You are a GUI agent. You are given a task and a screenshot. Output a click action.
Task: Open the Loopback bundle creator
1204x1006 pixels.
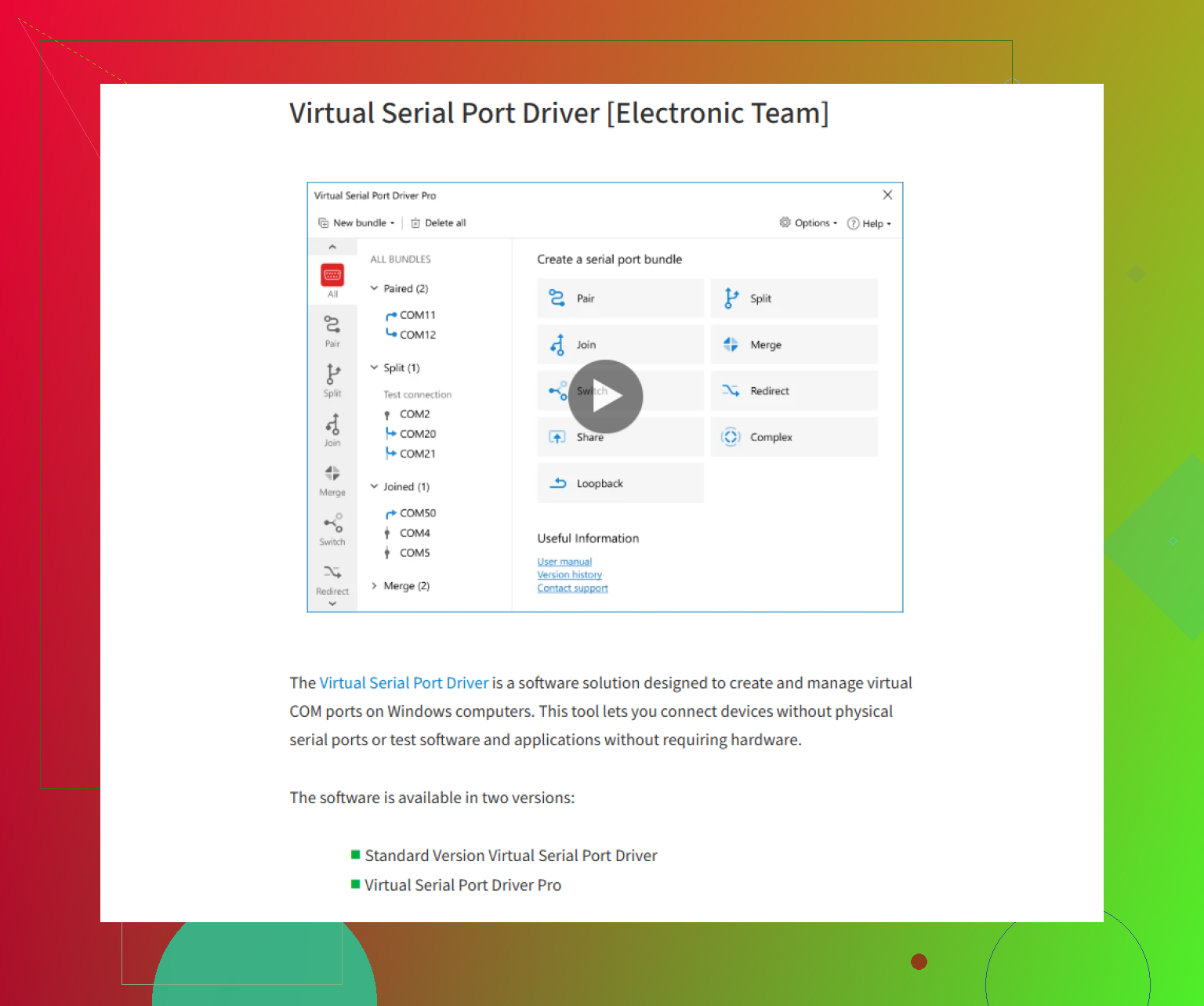(x=620, y=483)
